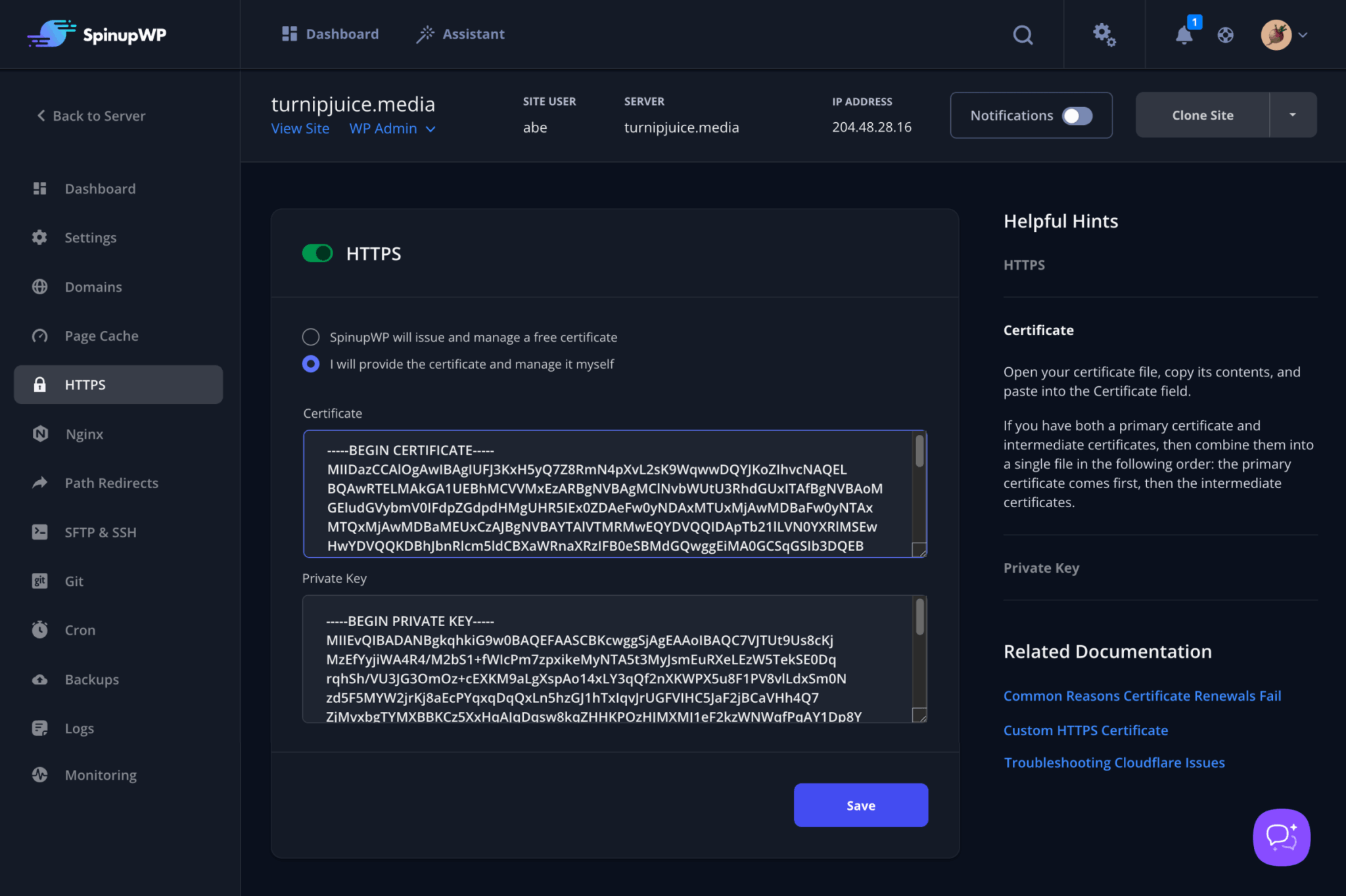1346x896 pixels.
Task: Collapse the Certificate hint section
Action: coord(1038,330)
